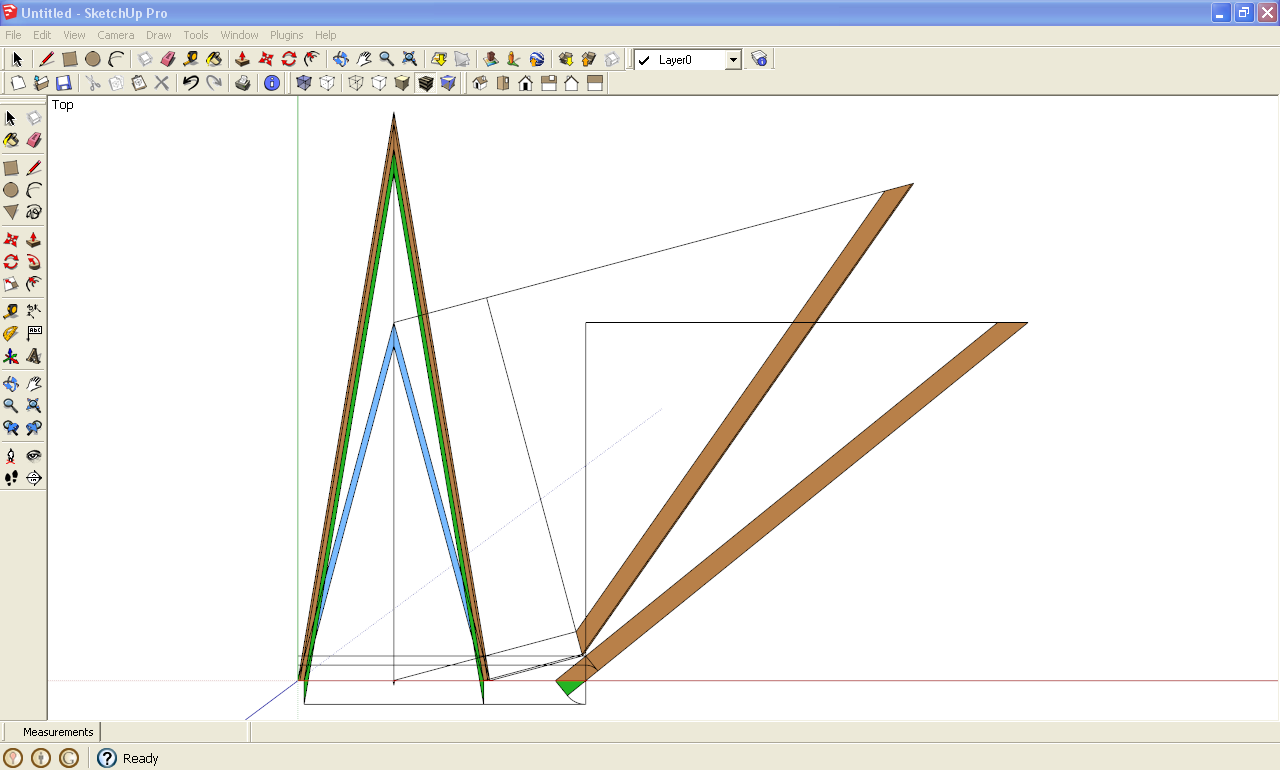
Task: Select the Line tool in the left toolbar
Action: pos(34,167)
